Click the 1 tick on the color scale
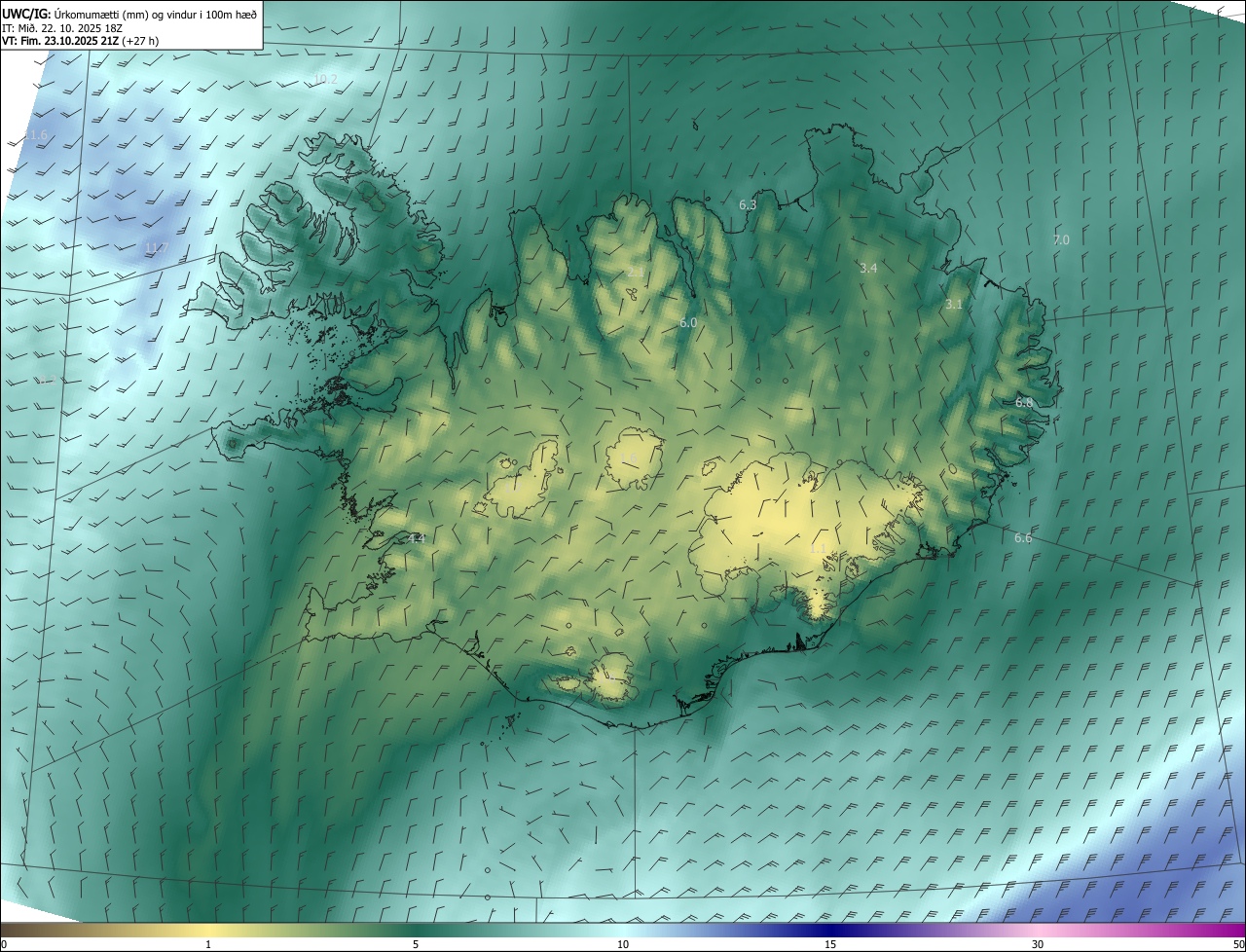This screenshot has width=1246, height=952. (208, 944)
